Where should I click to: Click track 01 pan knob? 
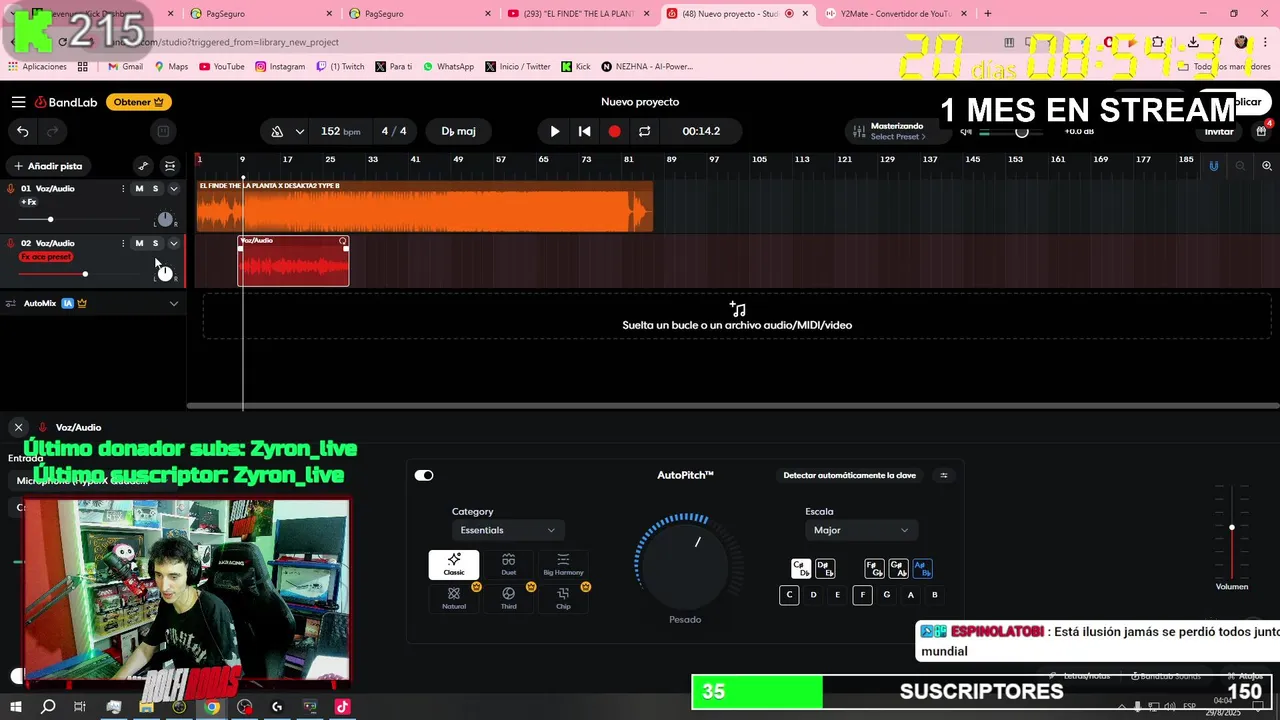[165, 219]
